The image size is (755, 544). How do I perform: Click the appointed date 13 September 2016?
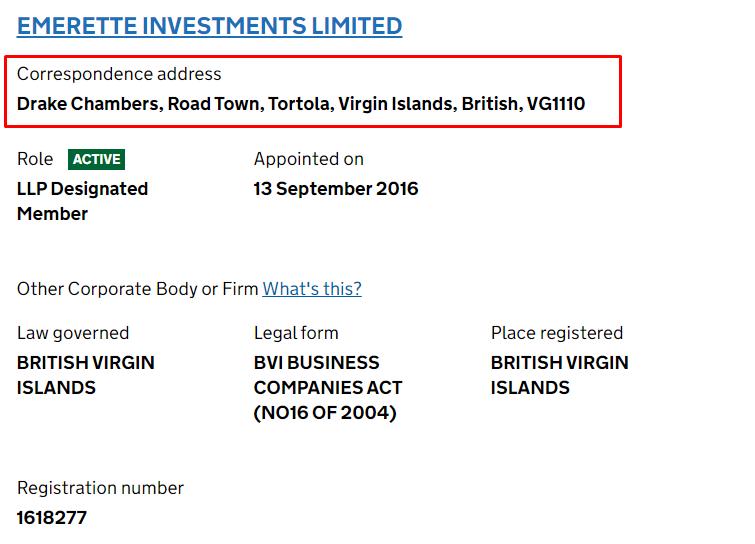[x=336, y=189]
